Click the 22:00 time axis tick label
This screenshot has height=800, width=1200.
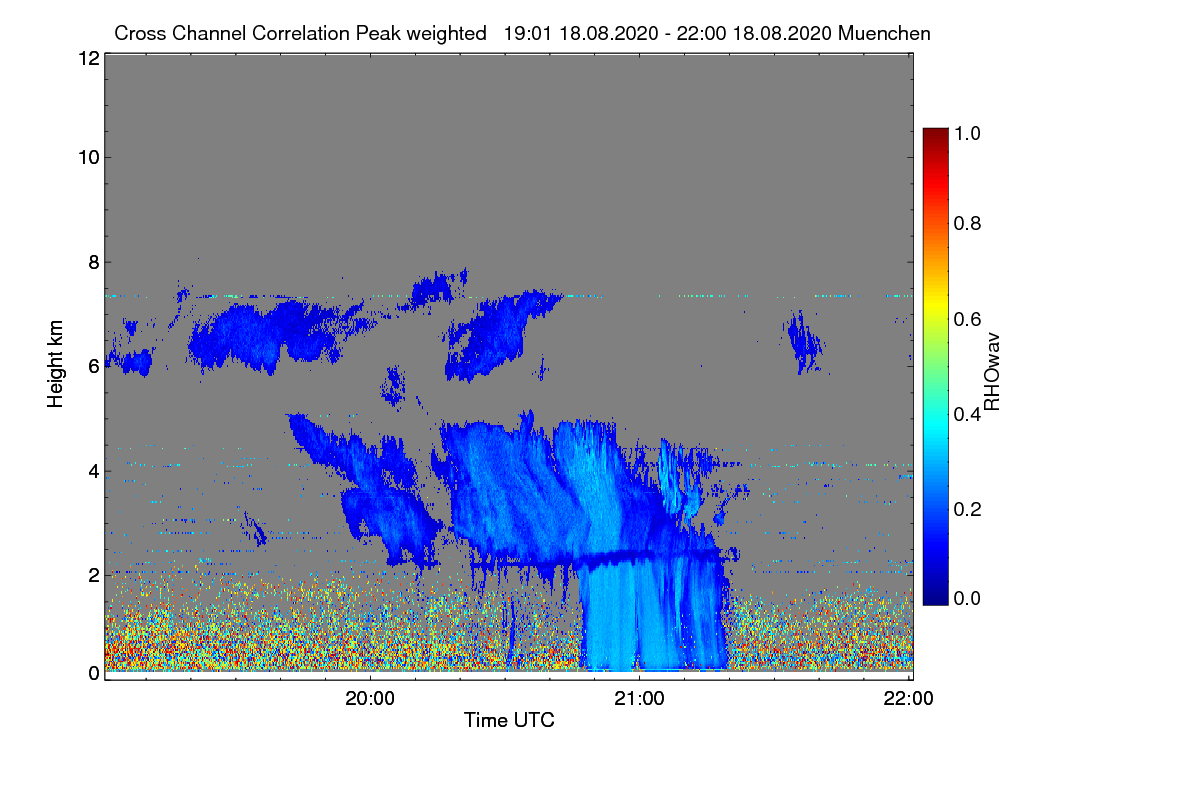pyautogui.click(x=908, y=699)
